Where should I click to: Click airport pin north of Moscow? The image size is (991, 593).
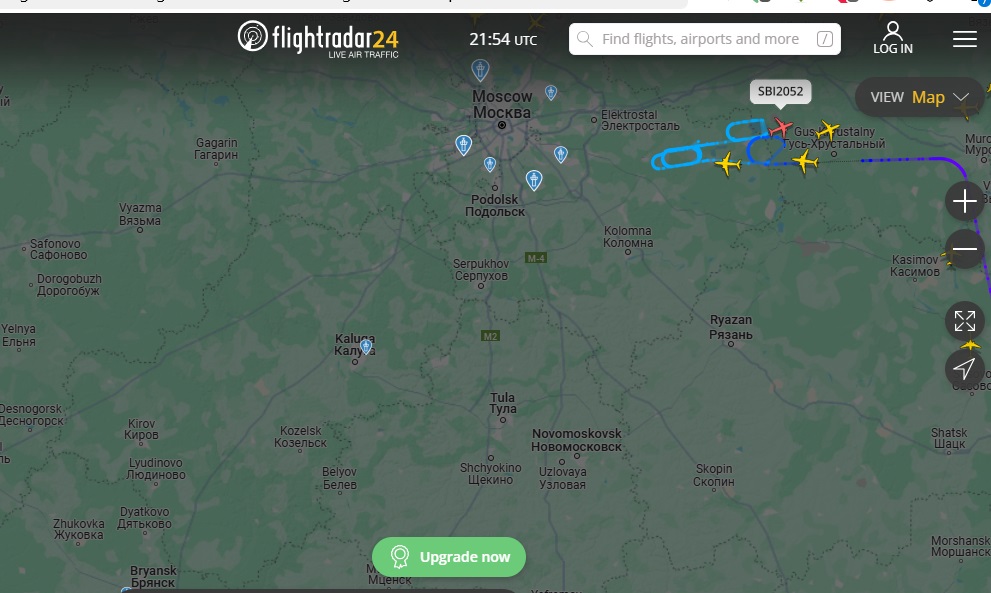coord(480,70)
